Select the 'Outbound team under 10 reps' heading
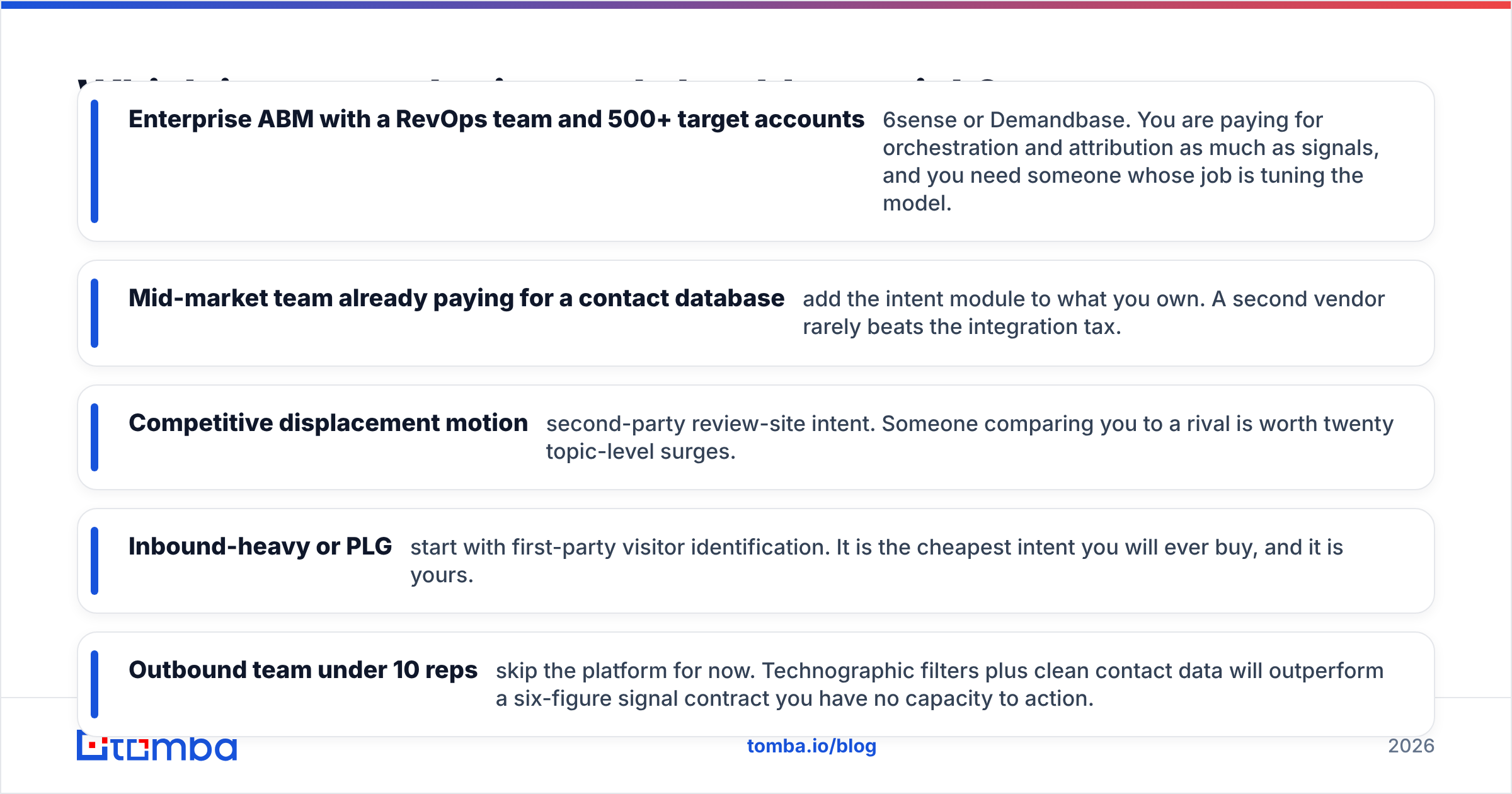 pos(303,670)
